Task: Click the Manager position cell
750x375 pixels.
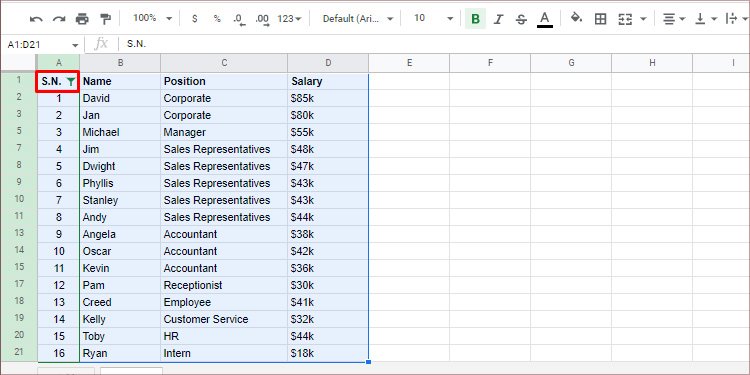Action: tap(224, 132)
